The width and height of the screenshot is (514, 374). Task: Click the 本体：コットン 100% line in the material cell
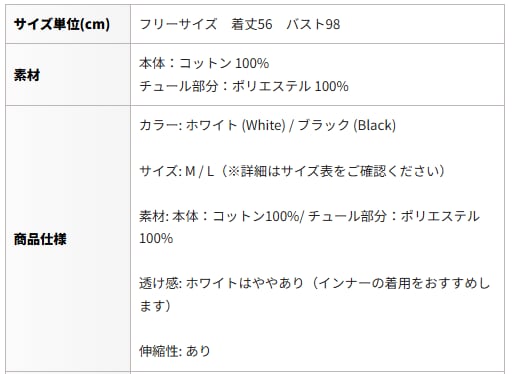tap(204, 63)
